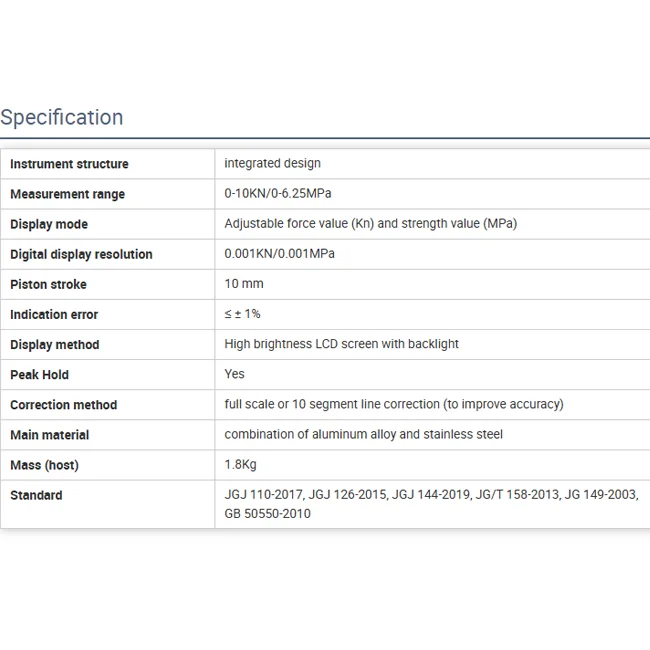Click the '10 mm' value cell
The height and width of the screenshot is (650, 650).
coord(244,283)
